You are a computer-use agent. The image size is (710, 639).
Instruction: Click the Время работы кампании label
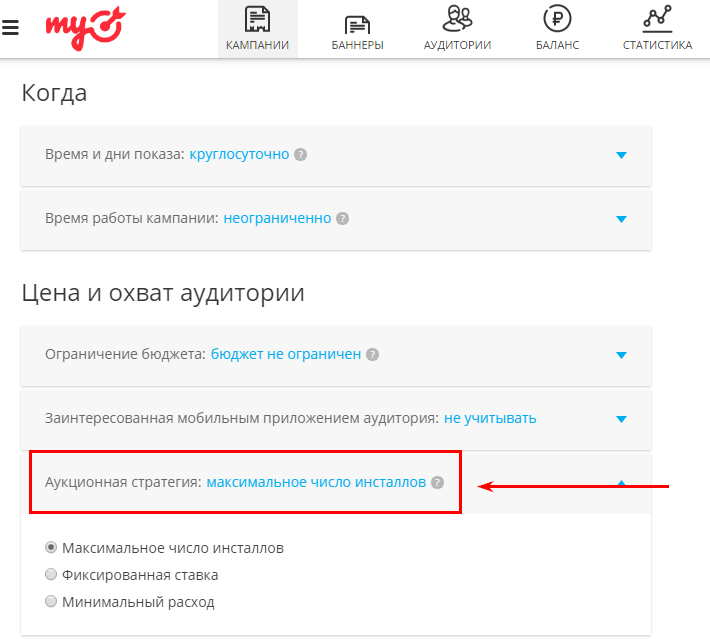pyautogui.click(x=132, y=218)
